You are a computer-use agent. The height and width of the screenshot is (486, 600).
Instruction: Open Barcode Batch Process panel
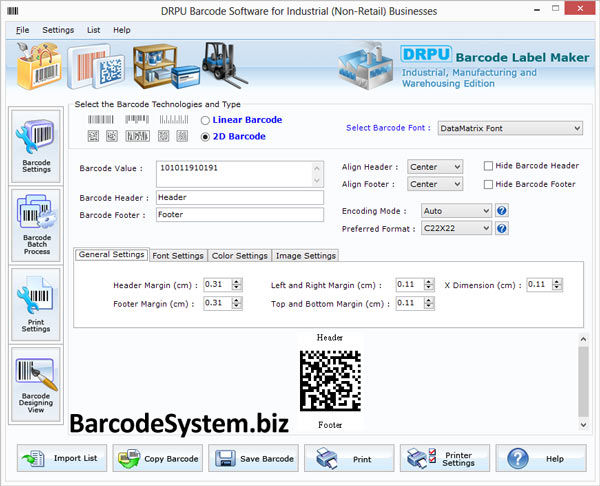[36, 225]
